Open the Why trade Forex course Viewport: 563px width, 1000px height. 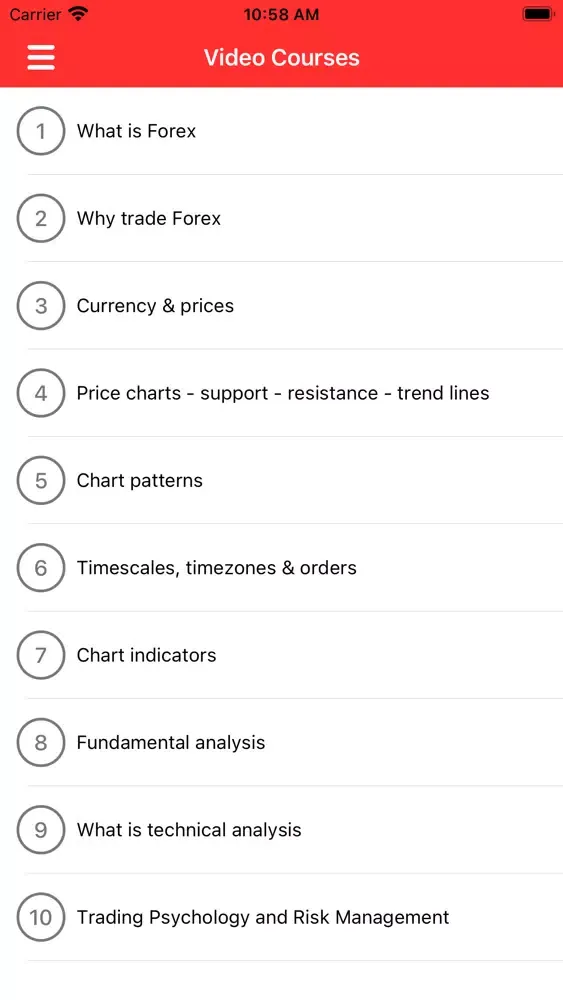point(281,218)
